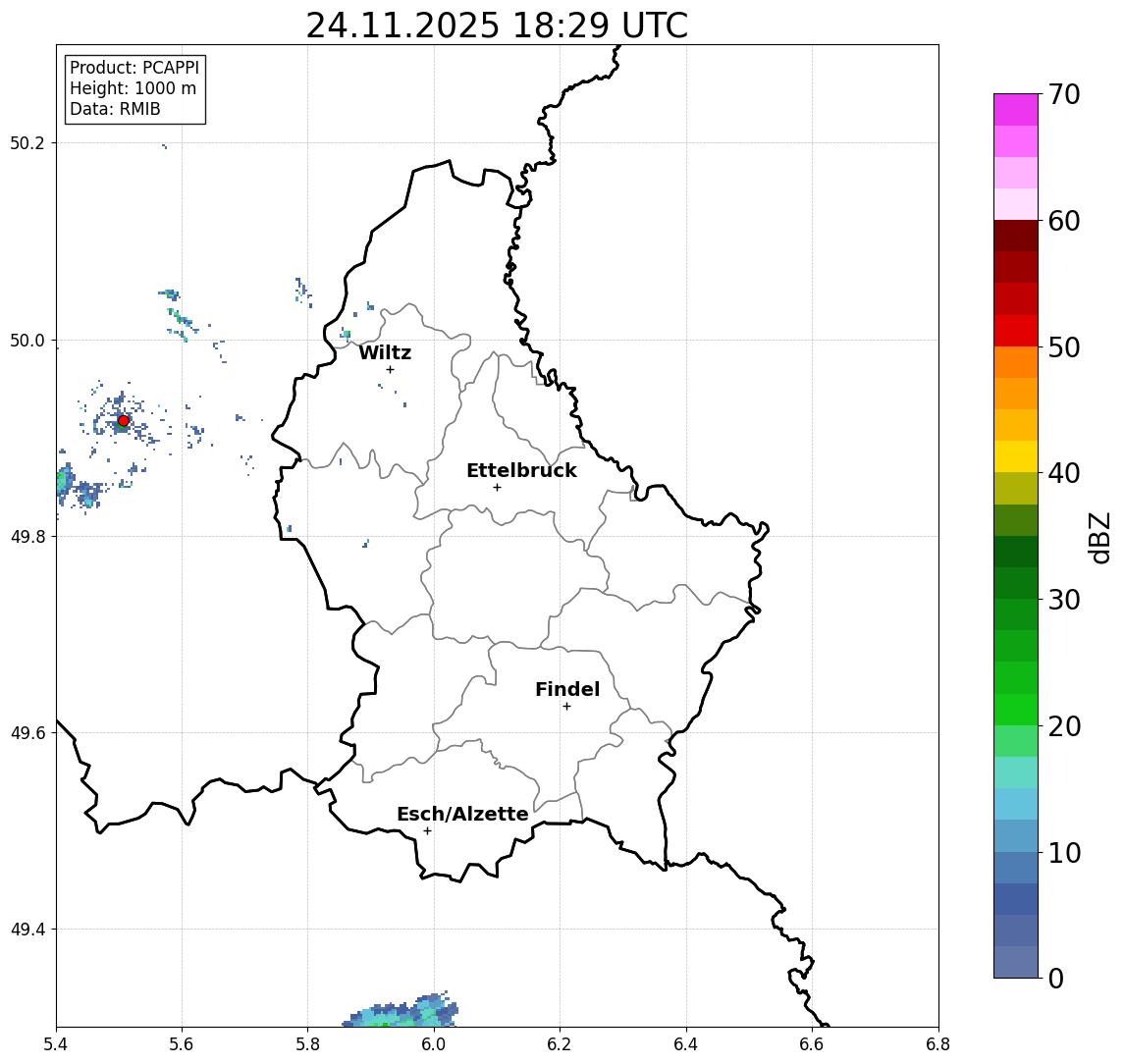The width and height of the screenshot is (1124, 1064).
Task: Click the 5.6 longitude axis label
Action: tap(182, 1044)
